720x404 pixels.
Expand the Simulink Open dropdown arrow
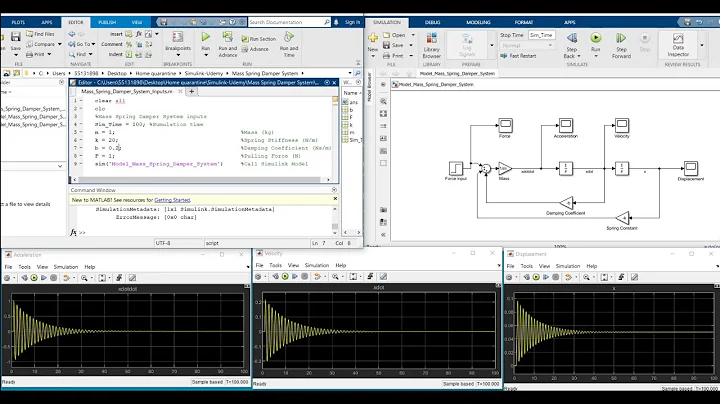tap(413, 35)
